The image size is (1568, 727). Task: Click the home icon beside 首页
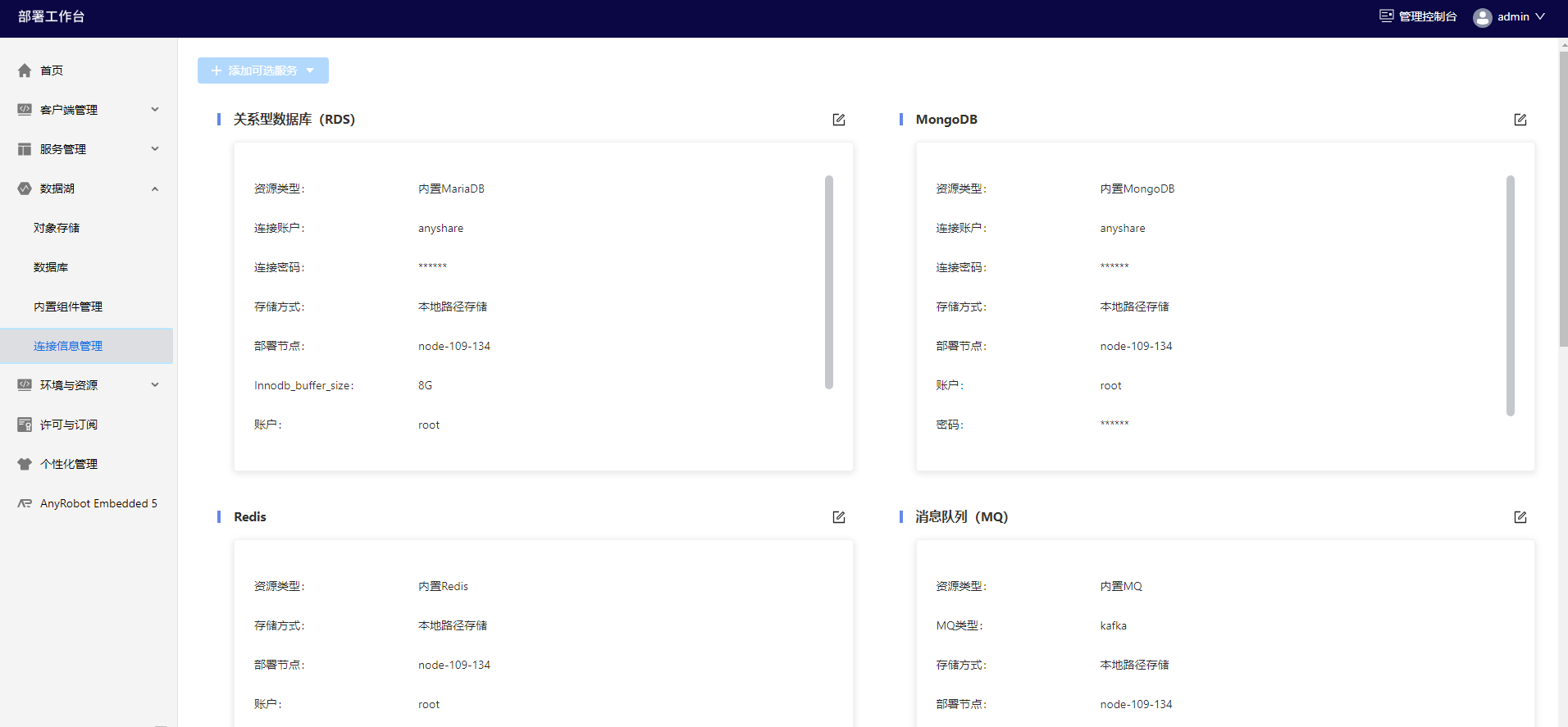(25, 70)
